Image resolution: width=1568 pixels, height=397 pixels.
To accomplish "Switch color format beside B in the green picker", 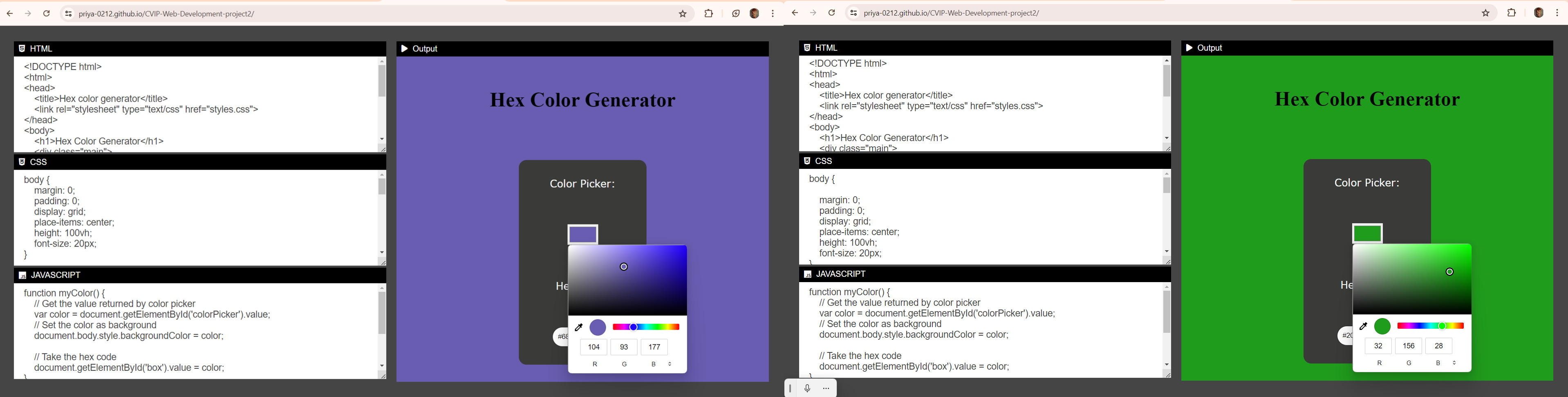I will click(x=1455, y=363).
